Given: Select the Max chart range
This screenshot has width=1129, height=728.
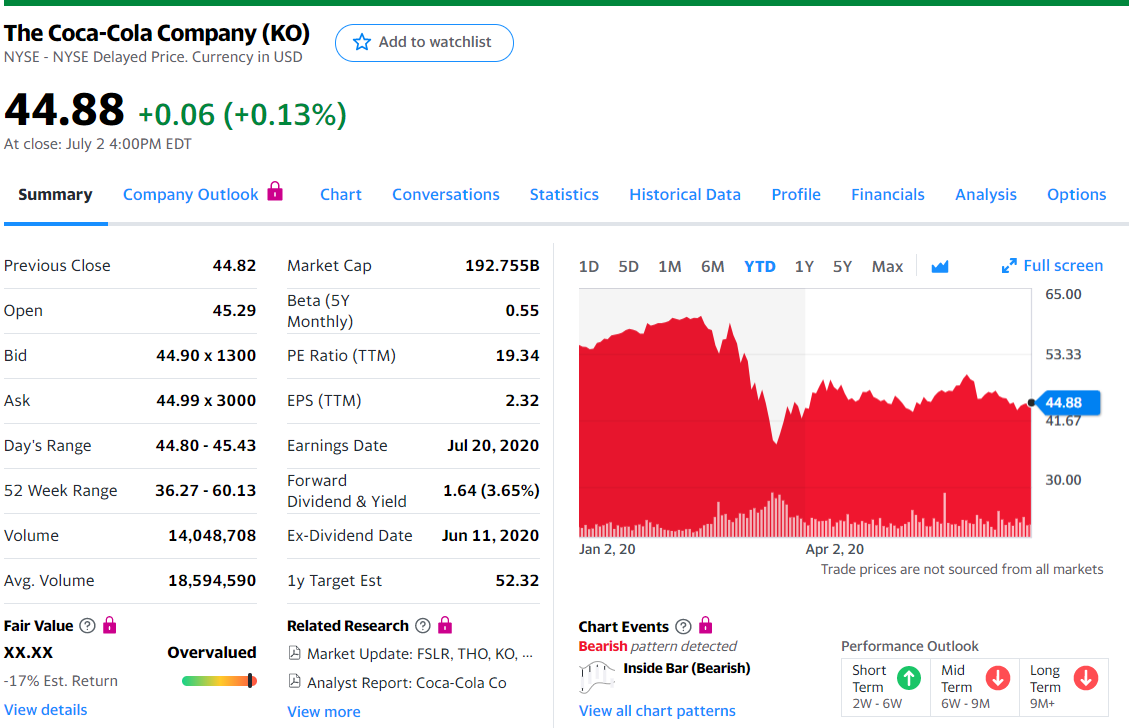Looking at the screenshot, I should 887,266.
